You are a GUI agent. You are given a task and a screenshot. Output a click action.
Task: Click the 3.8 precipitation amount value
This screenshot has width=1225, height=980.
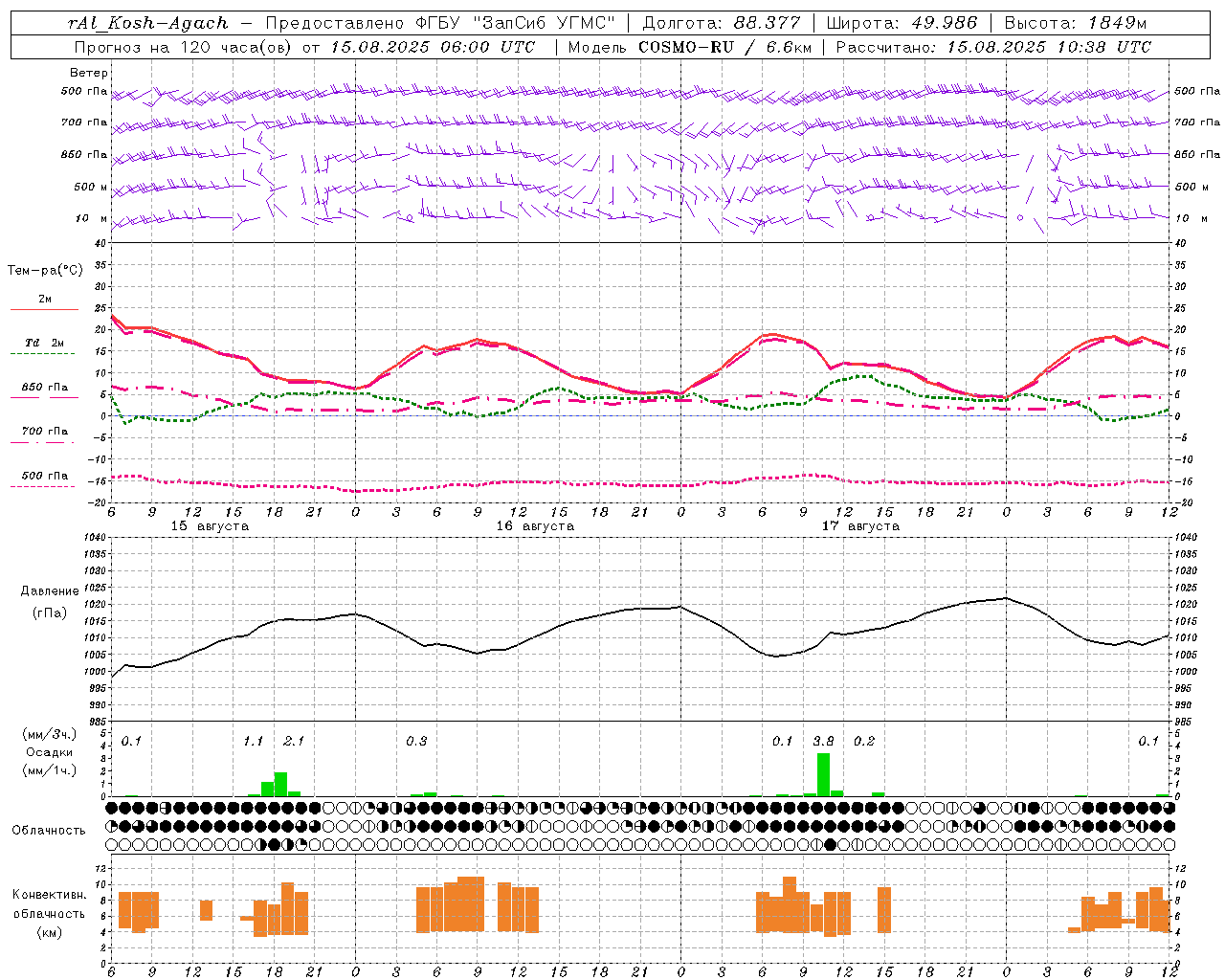point(823,741)
